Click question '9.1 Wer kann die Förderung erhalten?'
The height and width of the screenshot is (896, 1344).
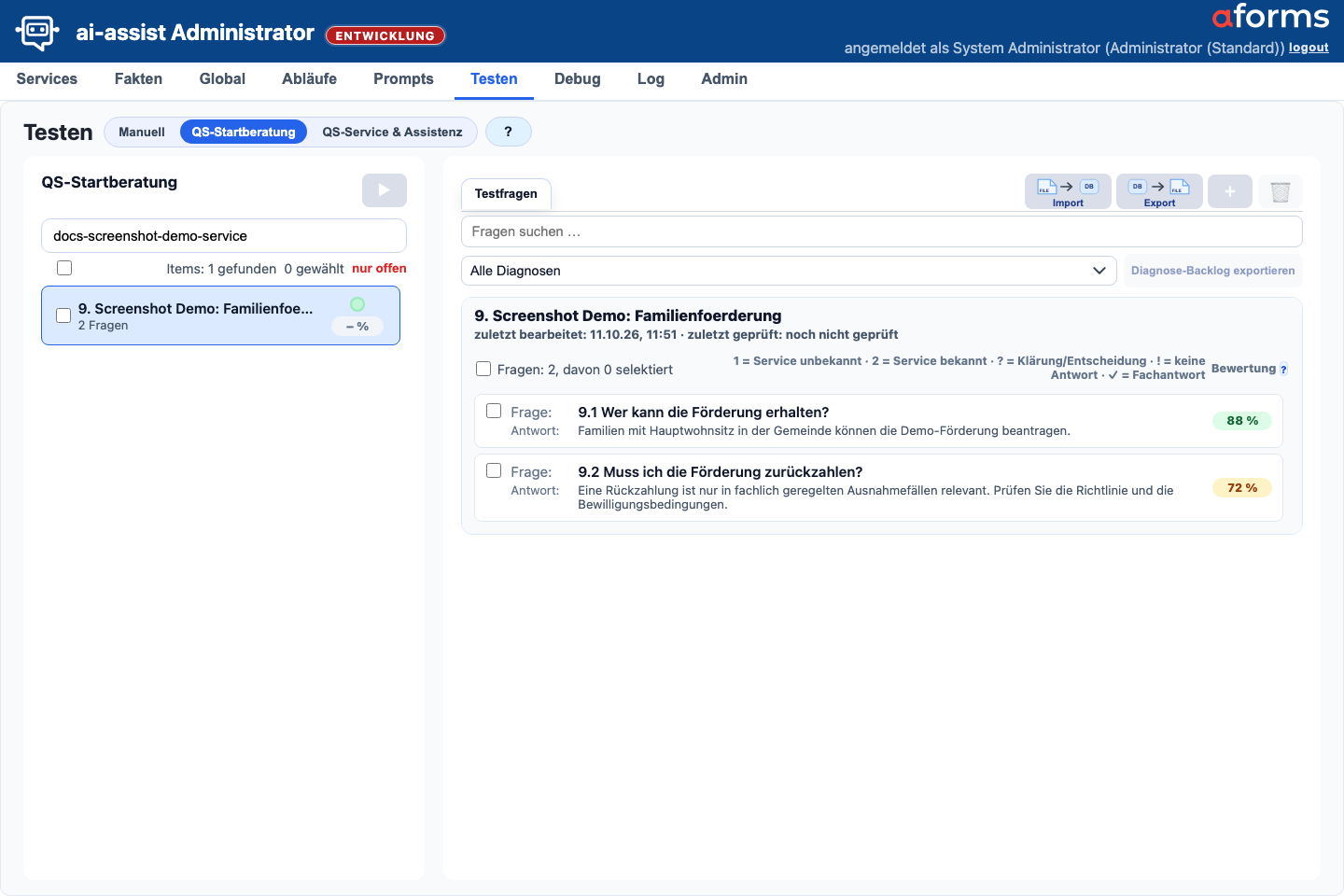704,413
